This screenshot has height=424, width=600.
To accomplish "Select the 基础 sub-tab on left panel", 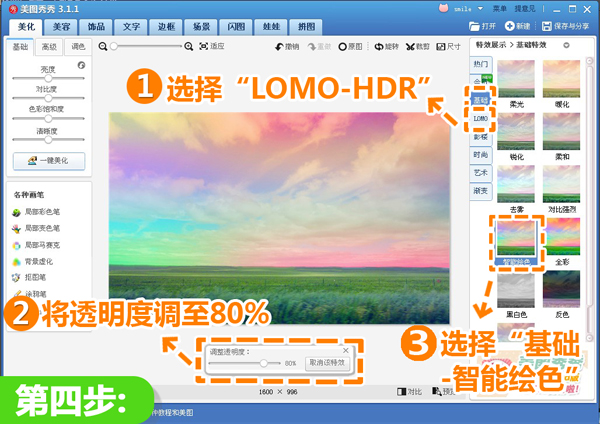I will [x=20, y=47].
